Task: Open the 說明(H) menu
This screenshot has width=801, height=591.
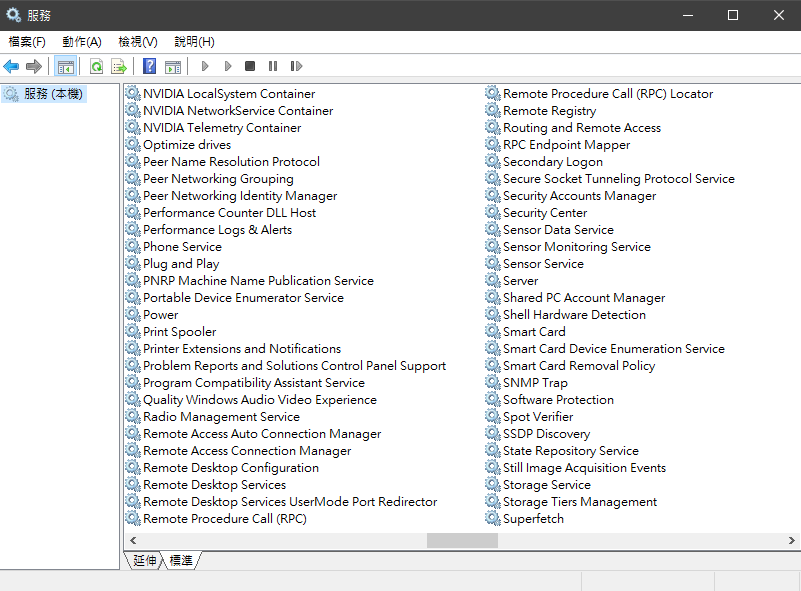Action: [x=194, y=42]
